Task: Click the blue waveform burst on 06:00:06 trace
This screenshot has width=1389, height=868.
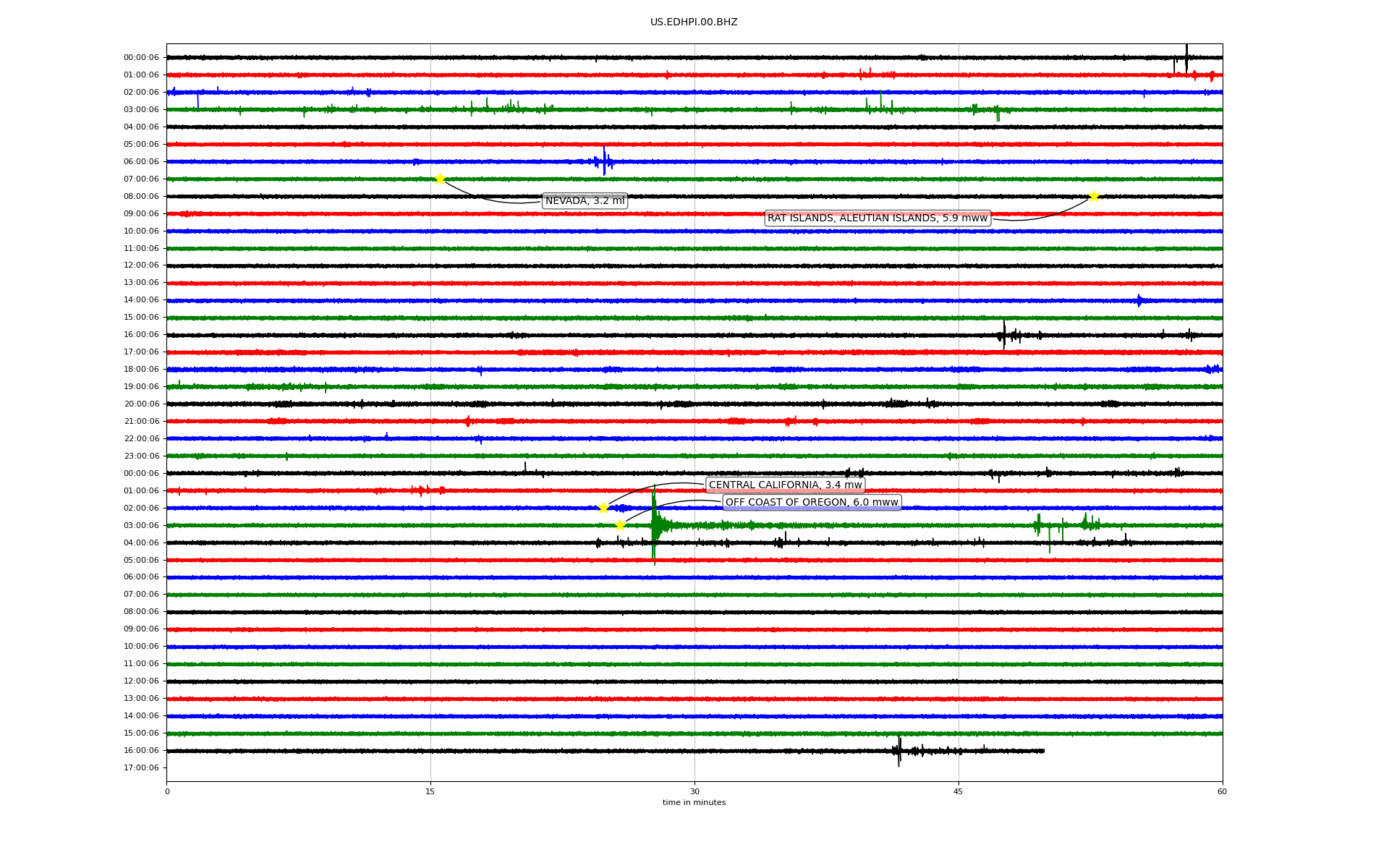Action: point(604,161)
